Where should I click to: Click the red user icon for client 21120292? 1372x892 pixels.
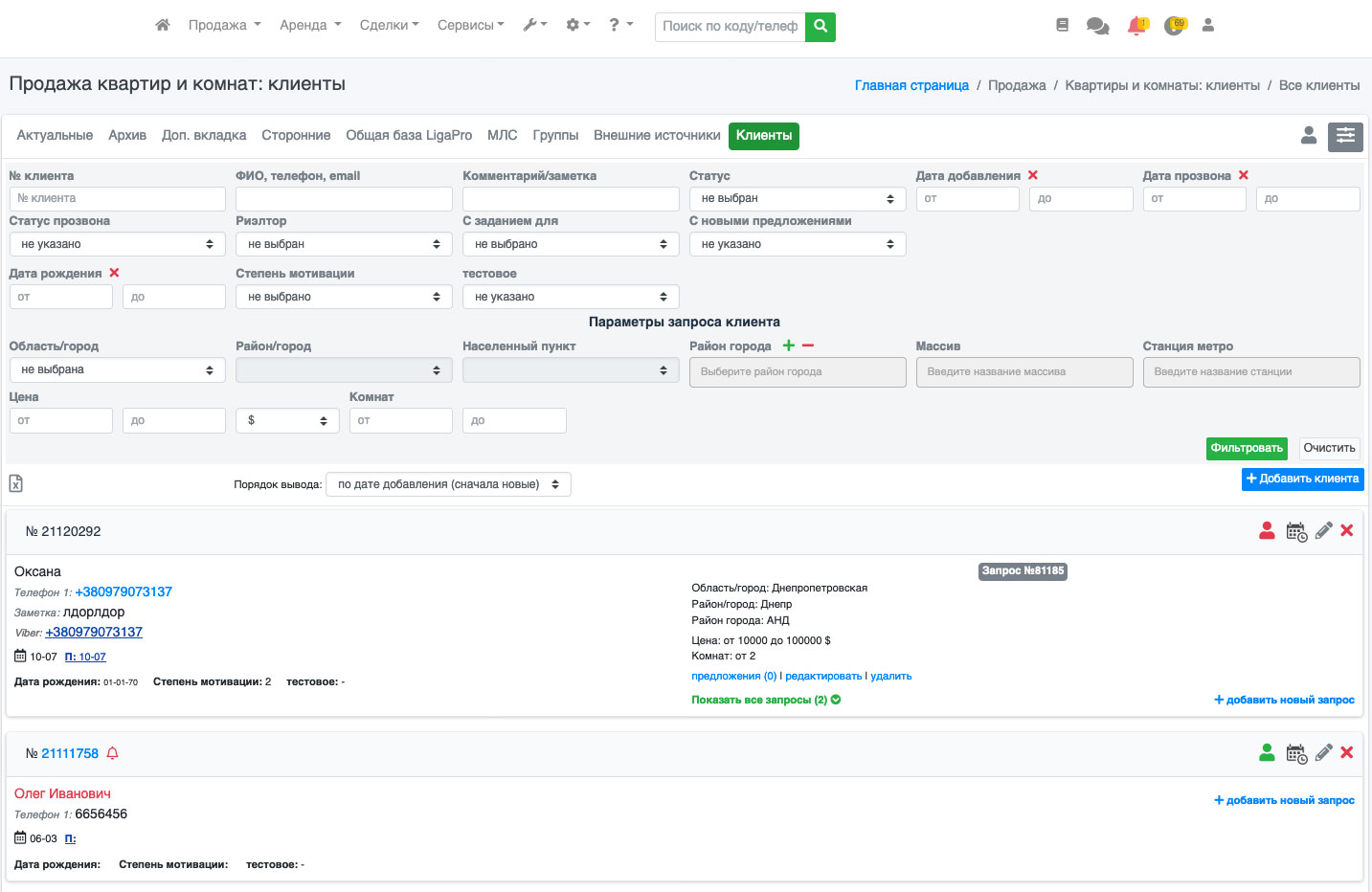tap(1267, 531)
